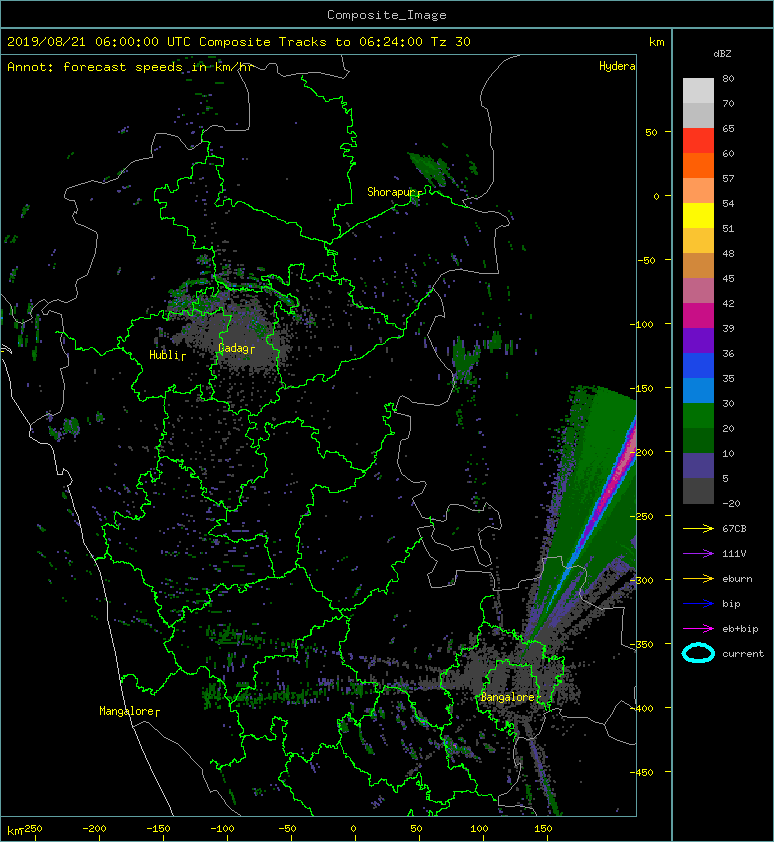
Task: Click the '80' value on dBZ scale
Action: click(x=728, y=78)
